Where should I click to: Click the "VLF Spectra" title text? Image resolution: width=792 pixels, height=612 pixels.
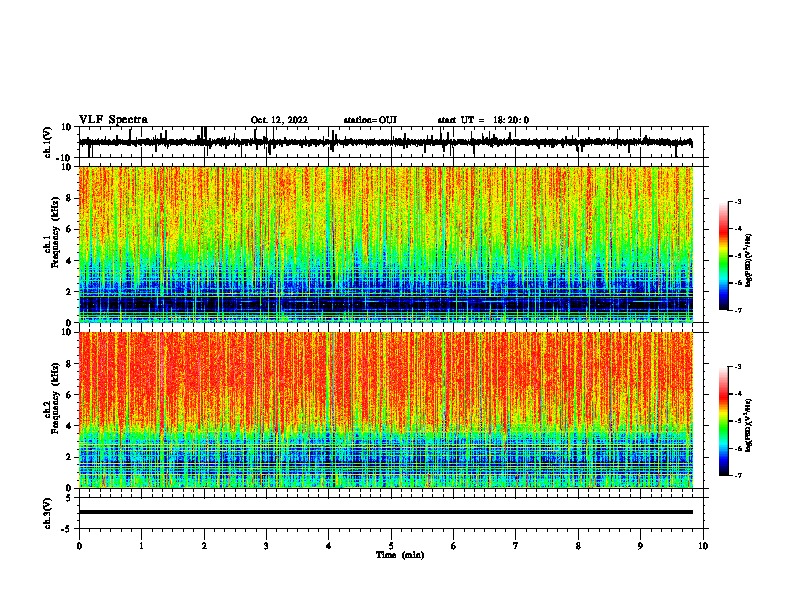(113, 120)
